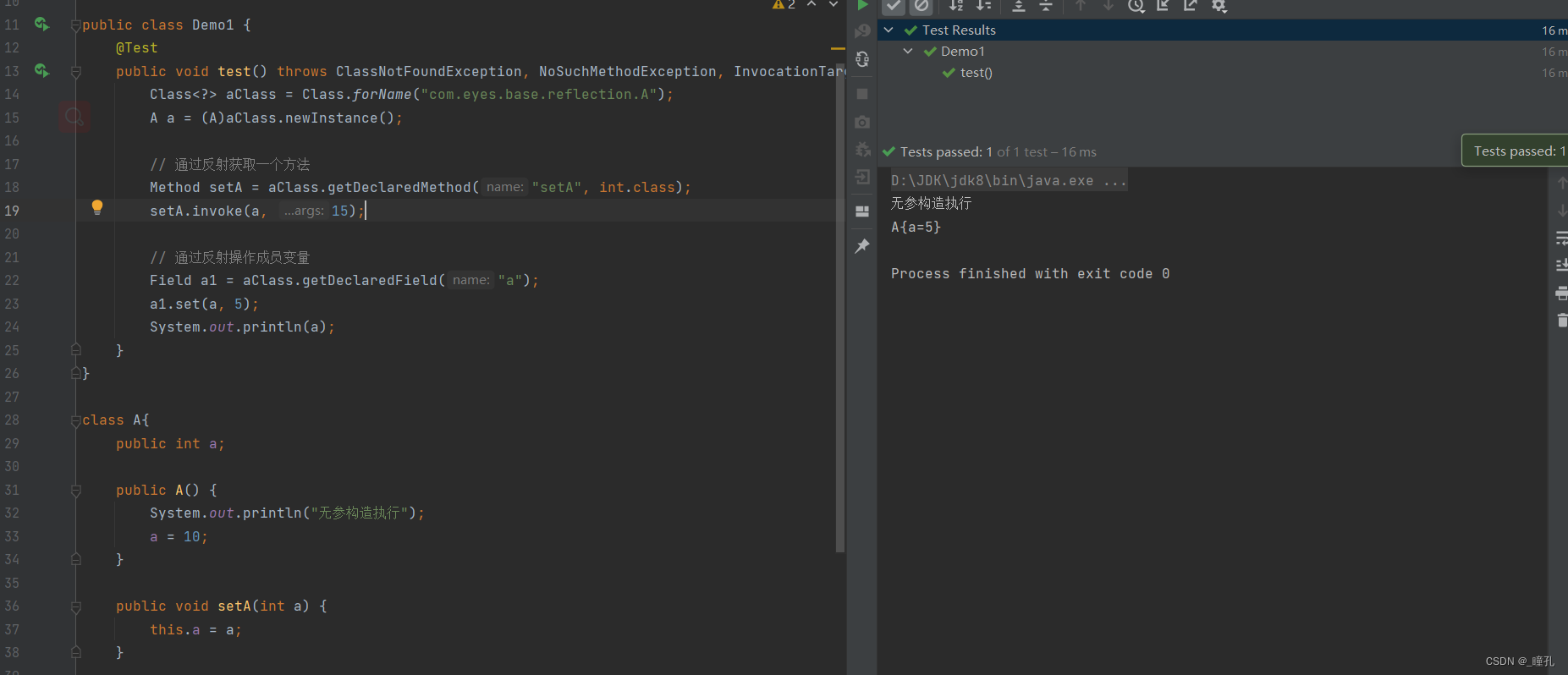
Task: Click the @Test annotation
Action: point(137,48)
